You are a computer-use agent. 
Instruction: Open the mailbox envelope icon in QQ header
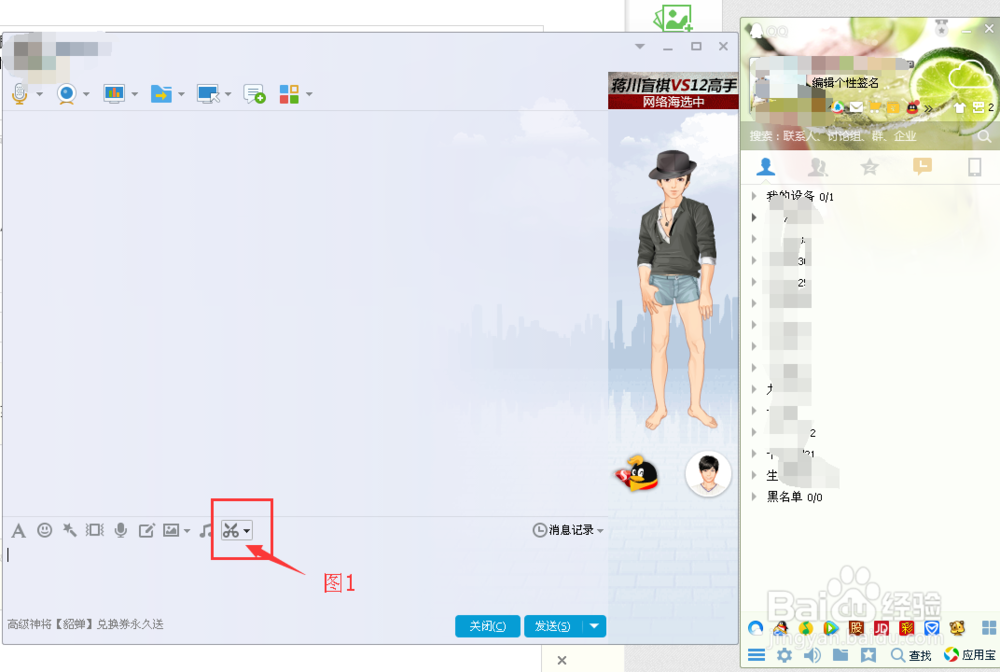click(x=857, y=107)
